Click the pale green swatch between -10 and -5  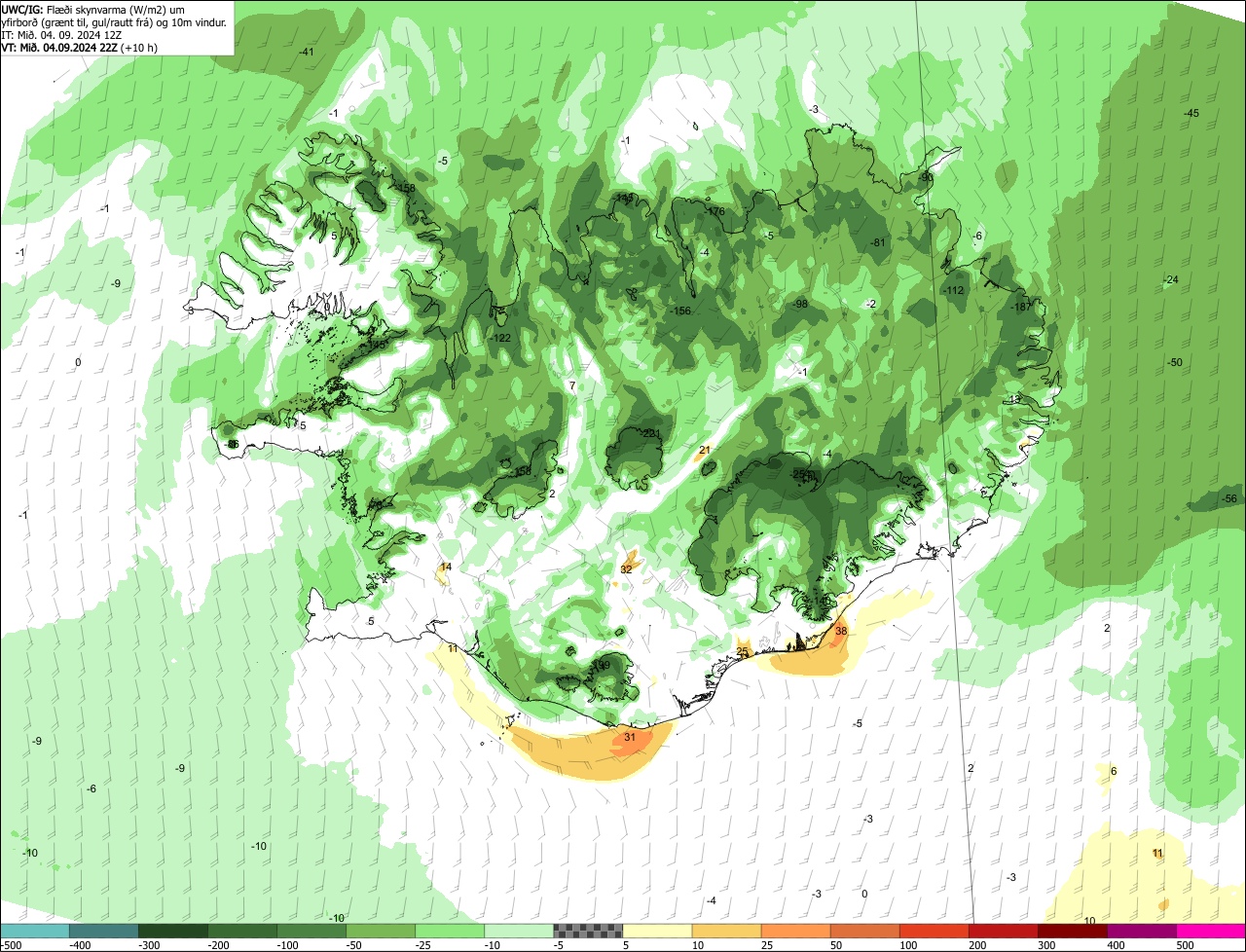click(519, 931)
